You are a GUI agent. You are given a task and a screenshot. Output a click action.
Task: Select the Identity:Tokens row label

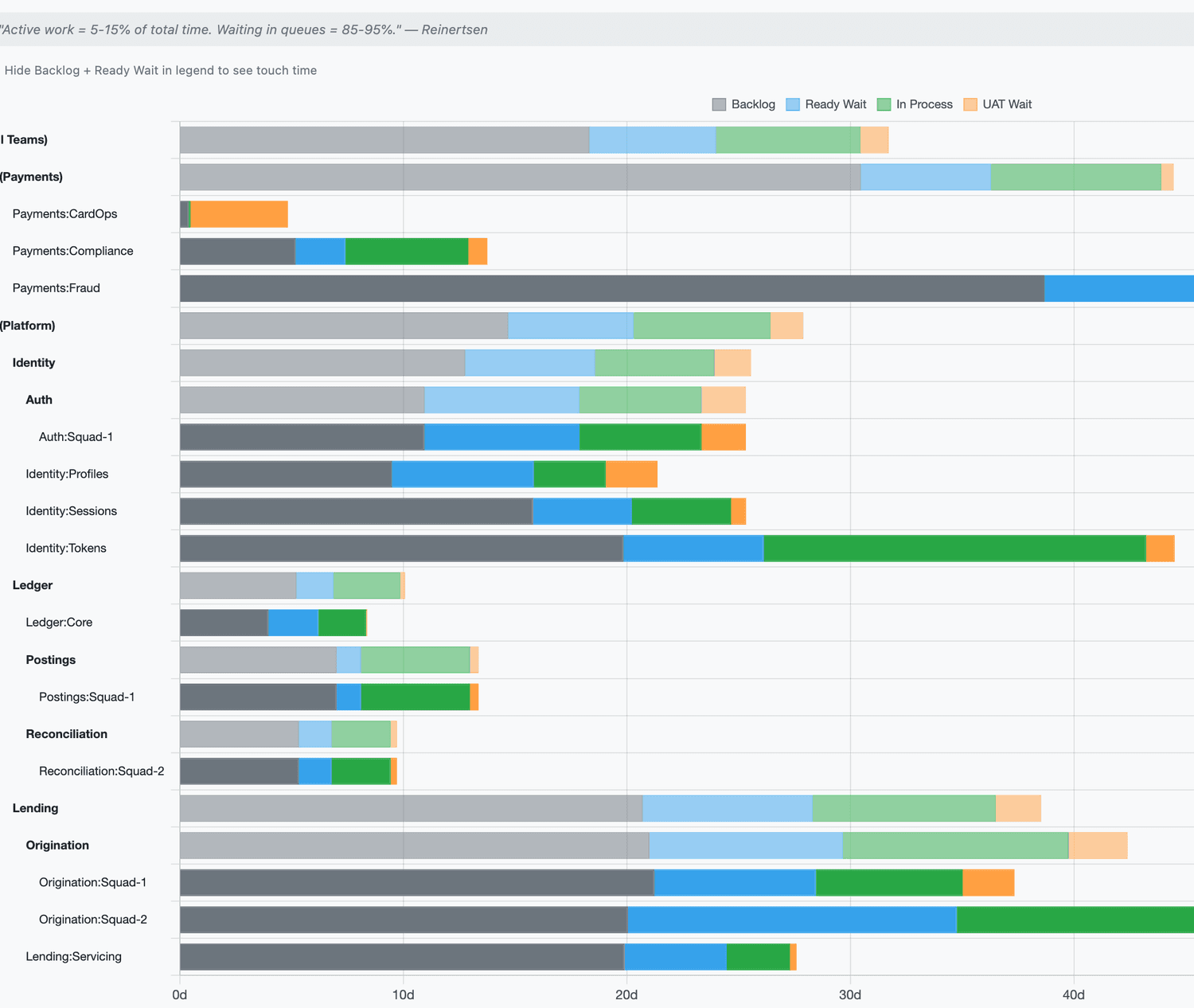[x=66, y=549]
